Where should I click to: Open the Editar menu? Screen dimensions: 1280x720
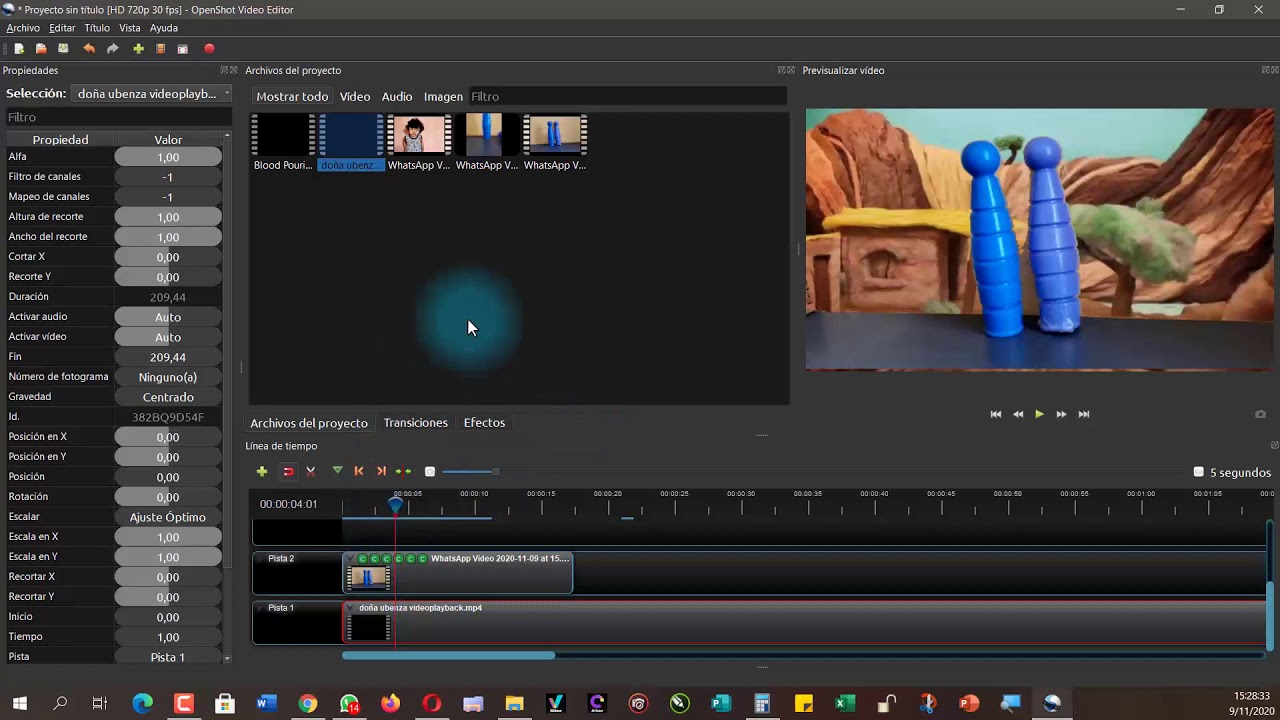click(x=62, y=28)
